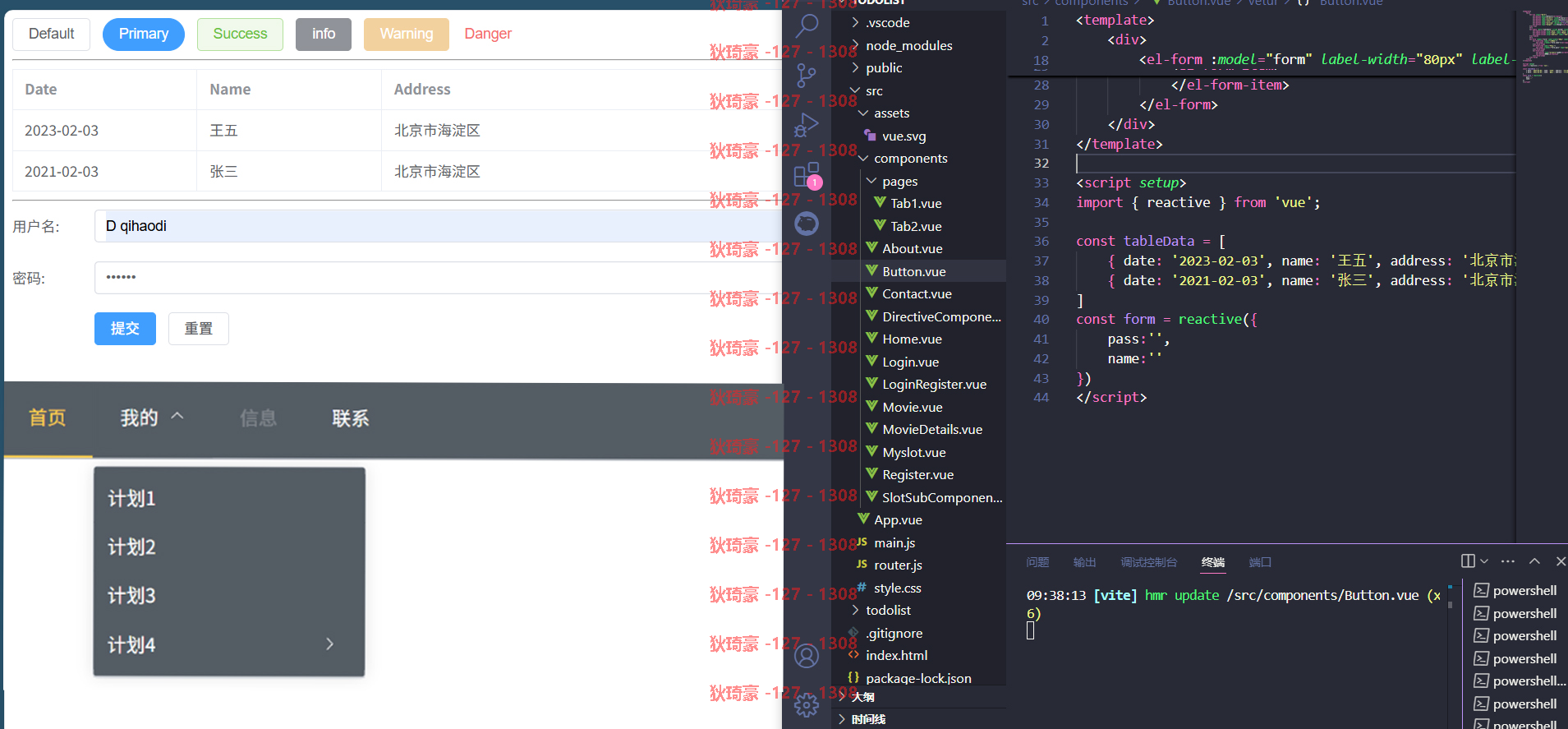The height and width of the screenshot is (729, 1568).
Task: Select the 联系 menu item
Action: 351,418
